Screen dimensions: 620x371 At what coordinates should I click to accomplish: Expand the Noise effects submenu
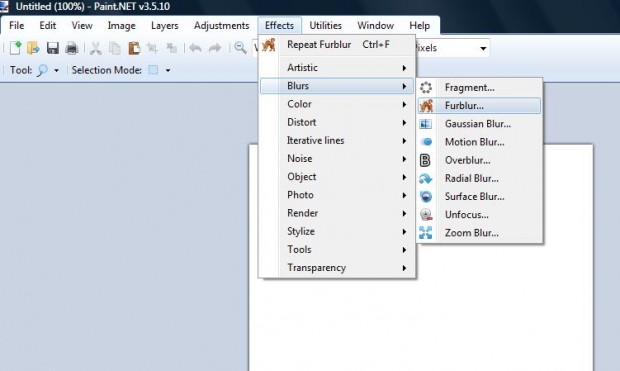(337, 159)
